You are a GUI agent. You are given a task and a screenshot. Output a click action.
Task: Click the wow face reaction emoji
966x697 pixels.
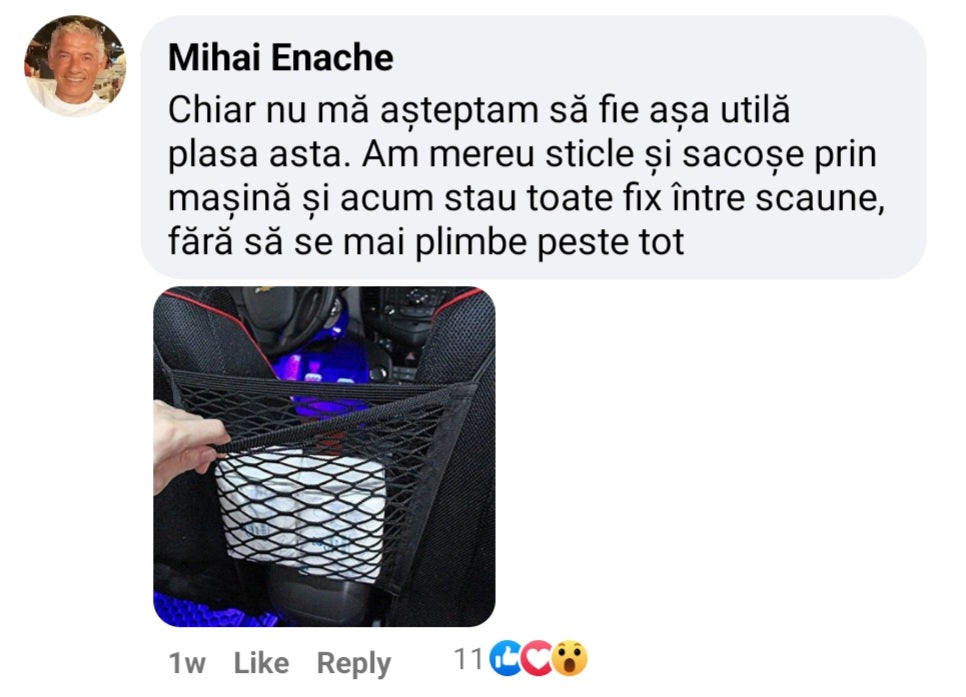569,659
